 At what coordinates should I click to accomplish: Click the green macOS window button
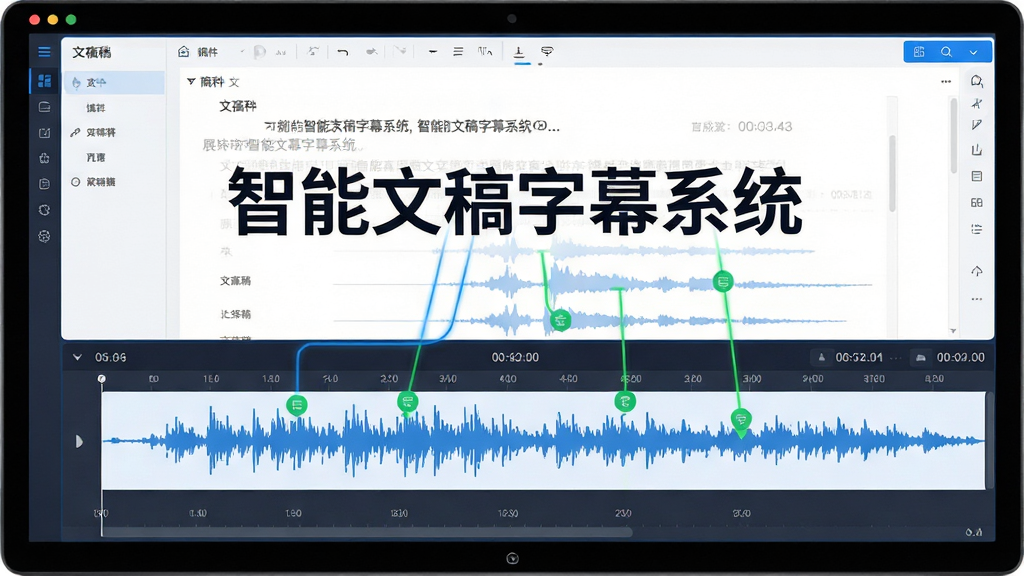coord(71,20)
